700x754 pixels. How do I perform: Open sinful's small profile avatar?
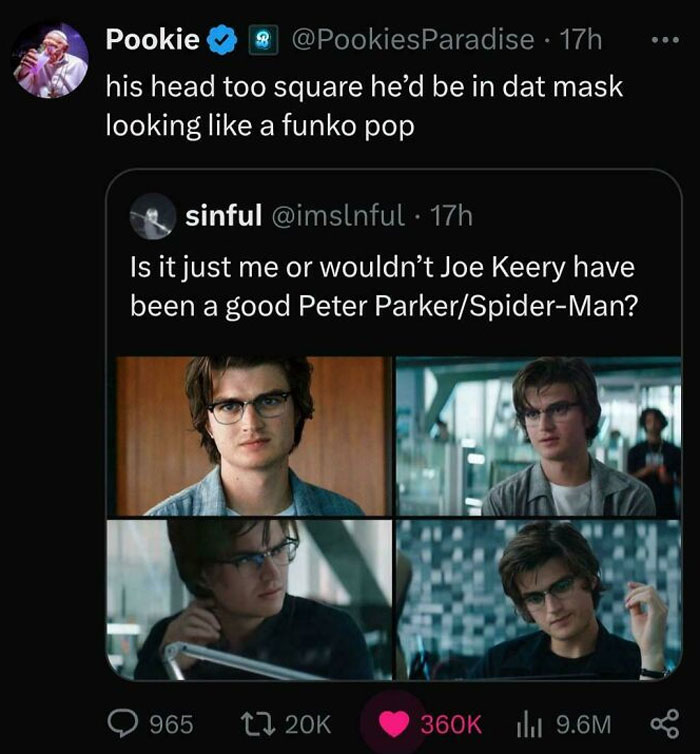(152, 216)
